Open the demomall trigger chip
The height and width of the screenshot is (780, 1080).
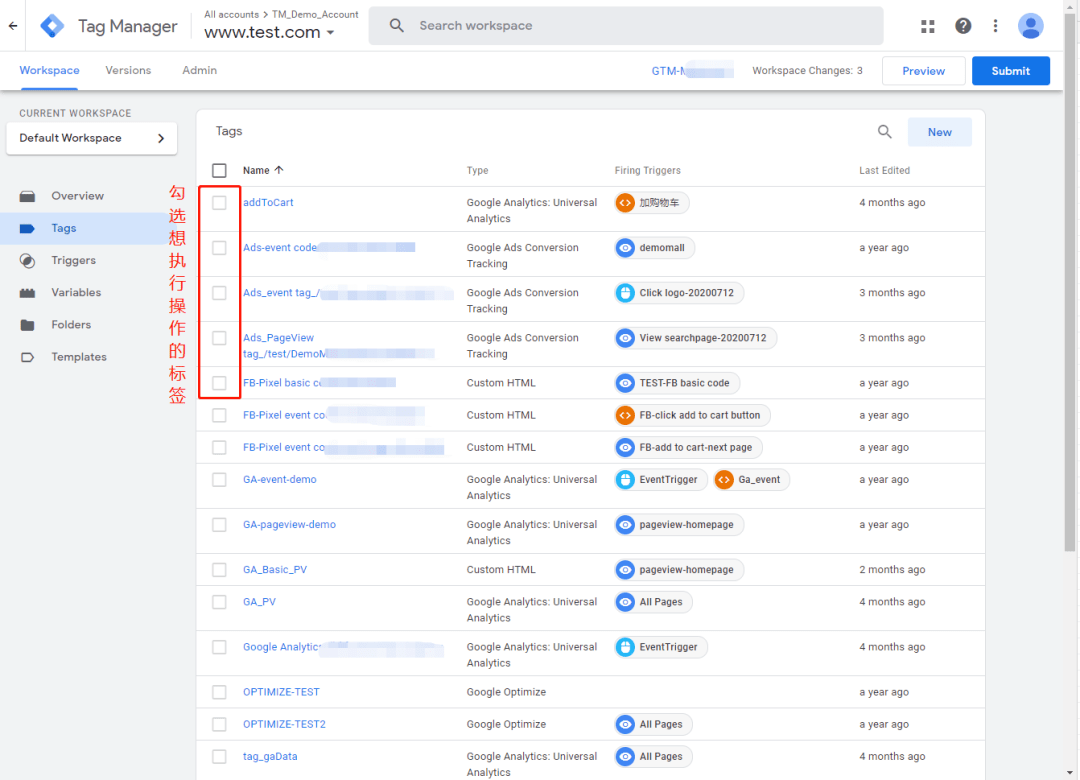click(654, 248)
